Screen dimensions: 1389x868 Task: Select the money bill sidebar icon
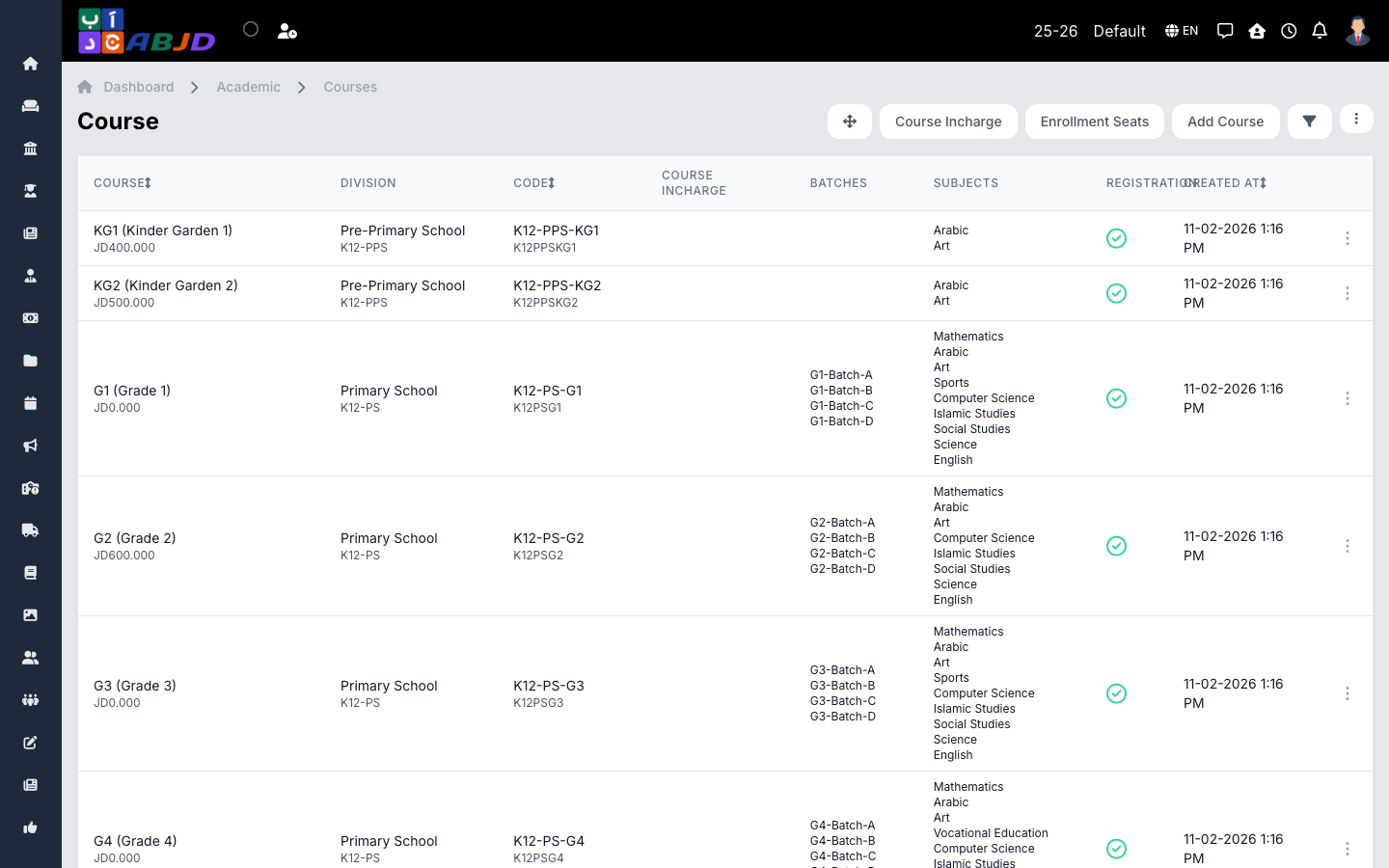[x=30, y=318]
